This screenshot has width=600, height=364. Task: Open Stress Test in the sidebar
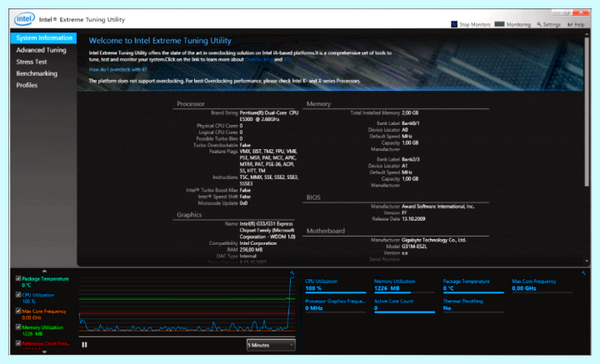[x=31, y=62]
